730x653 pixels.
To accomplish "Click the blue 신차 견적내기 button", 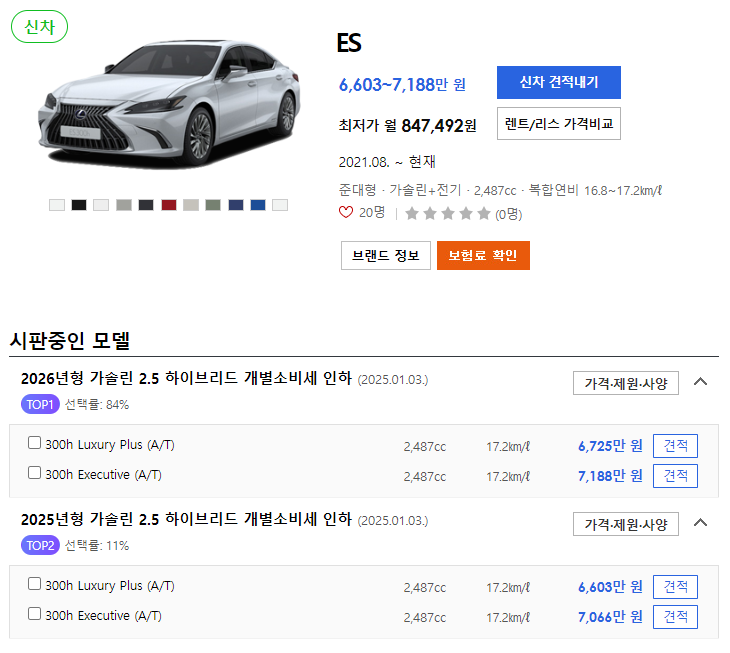I will tap(559, 82).
